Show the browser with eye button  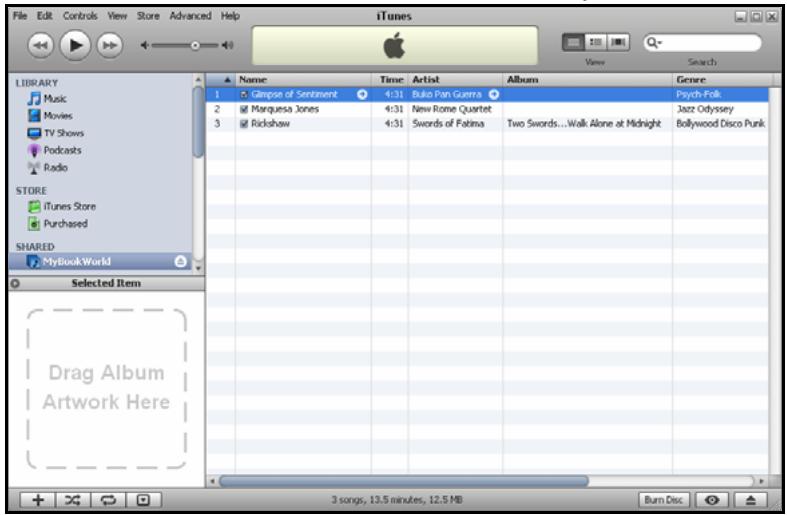click(712, 500)
